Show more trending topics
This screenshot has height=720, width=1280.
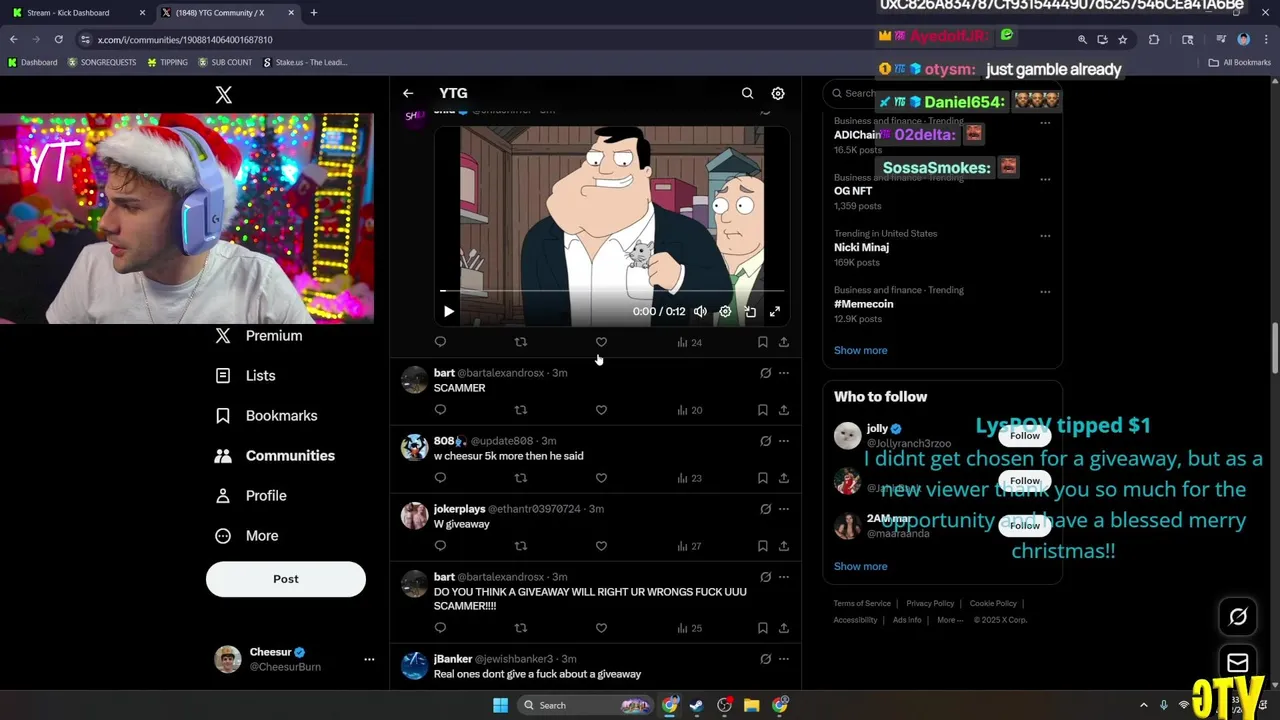coord(861,350)
